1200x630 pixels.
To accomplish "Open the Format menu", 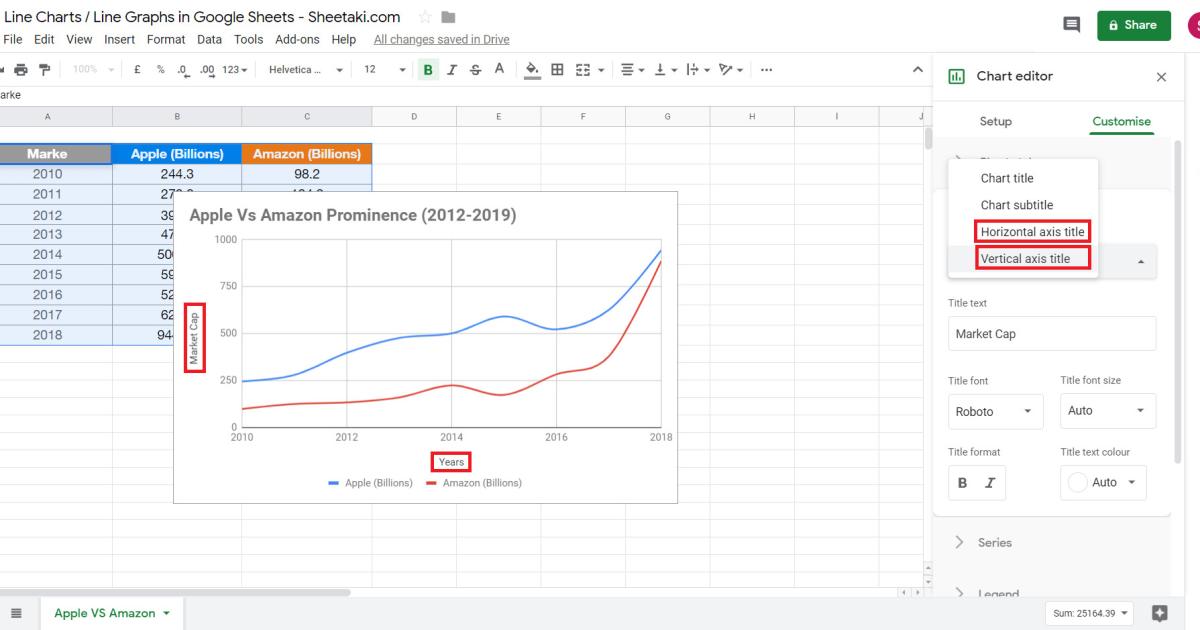I will pos(166,39).
